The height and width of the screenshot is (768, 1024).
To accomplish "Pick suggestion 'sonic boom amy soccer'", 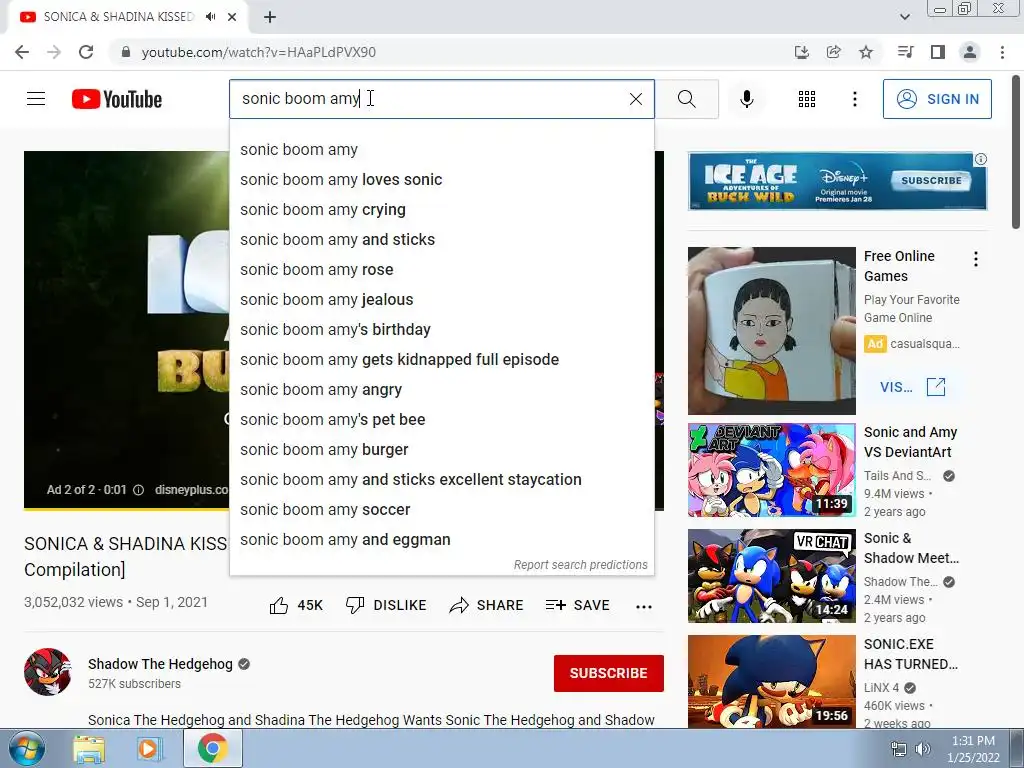I will (441, 510).
